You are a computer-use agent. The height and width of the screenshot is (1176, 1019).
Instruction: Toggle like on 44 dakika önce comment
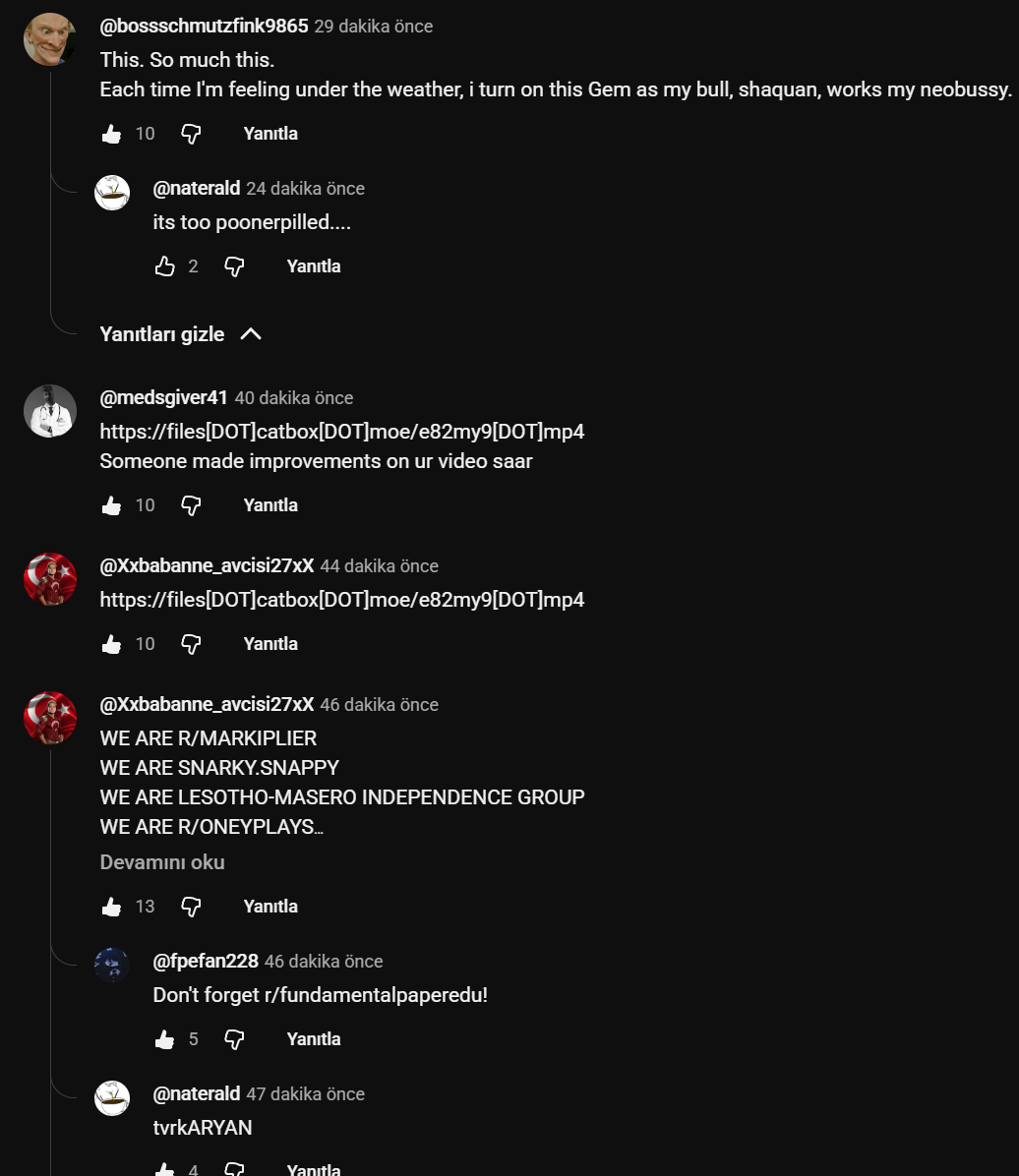tap(112, 644)
